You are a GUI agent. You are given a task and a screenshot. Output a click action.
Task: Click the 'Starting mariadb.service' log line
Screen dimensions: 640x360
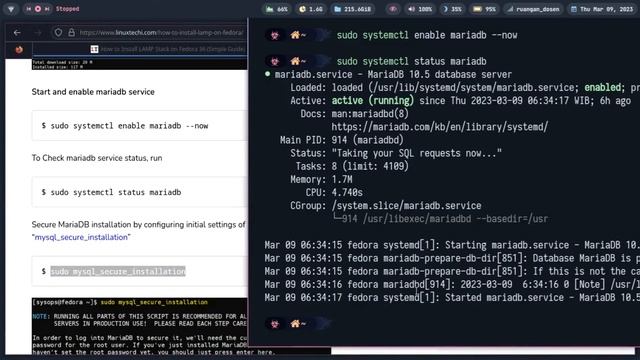[452, 245]
